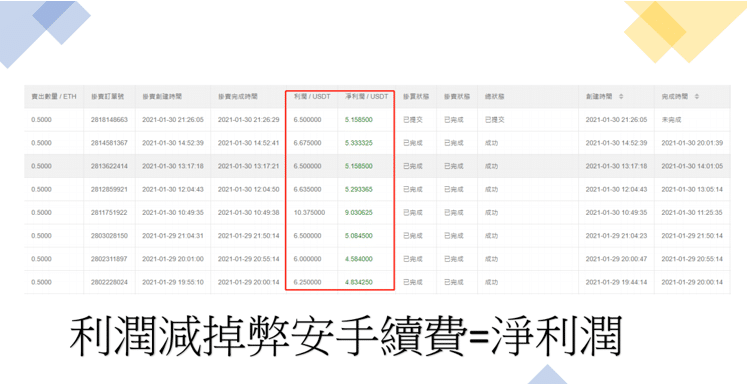Select order number 2814581367

click(109, 143)
